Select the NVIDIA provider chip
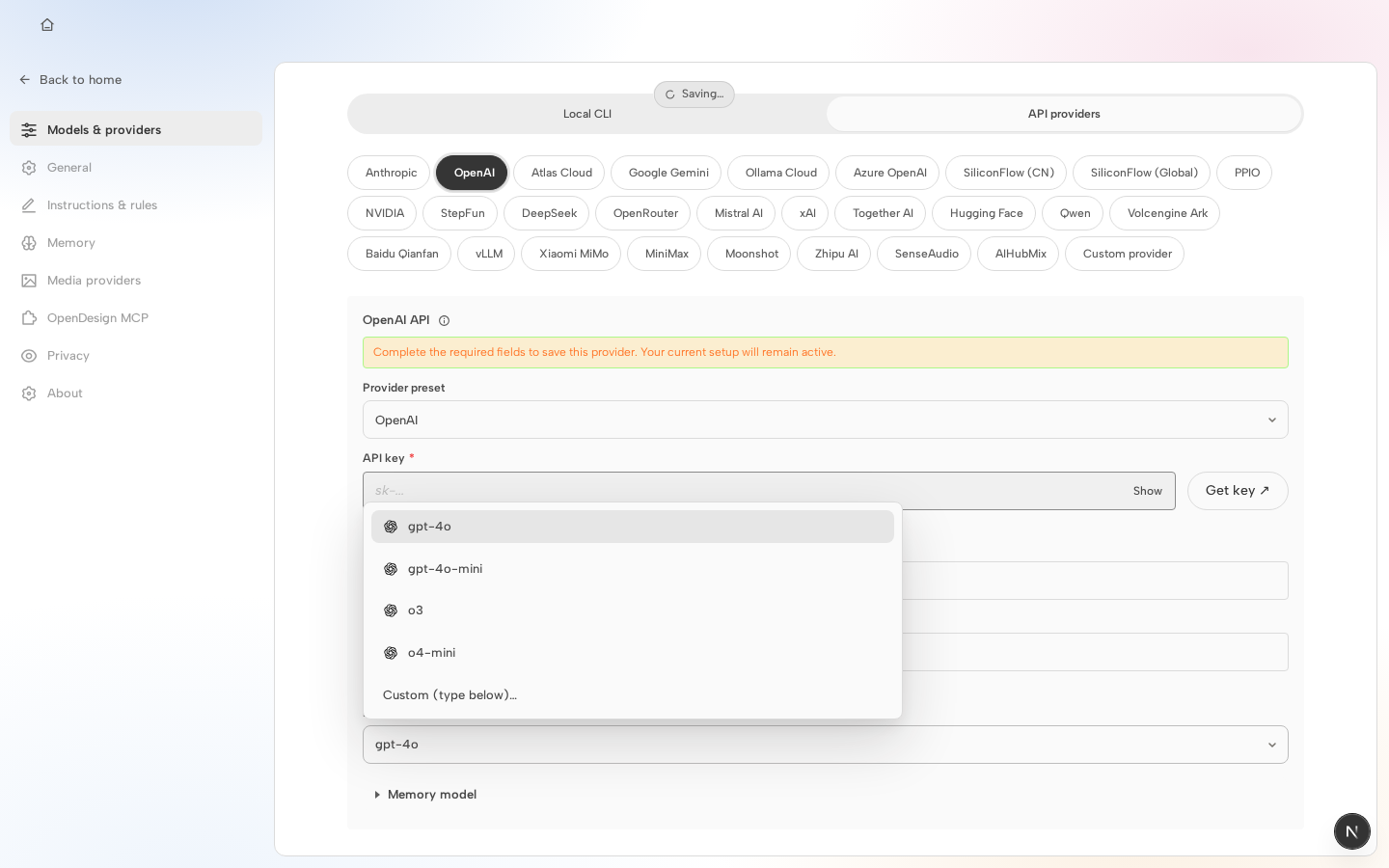The height and width of the screenshot is (868, 1389). tap(382, 213)
